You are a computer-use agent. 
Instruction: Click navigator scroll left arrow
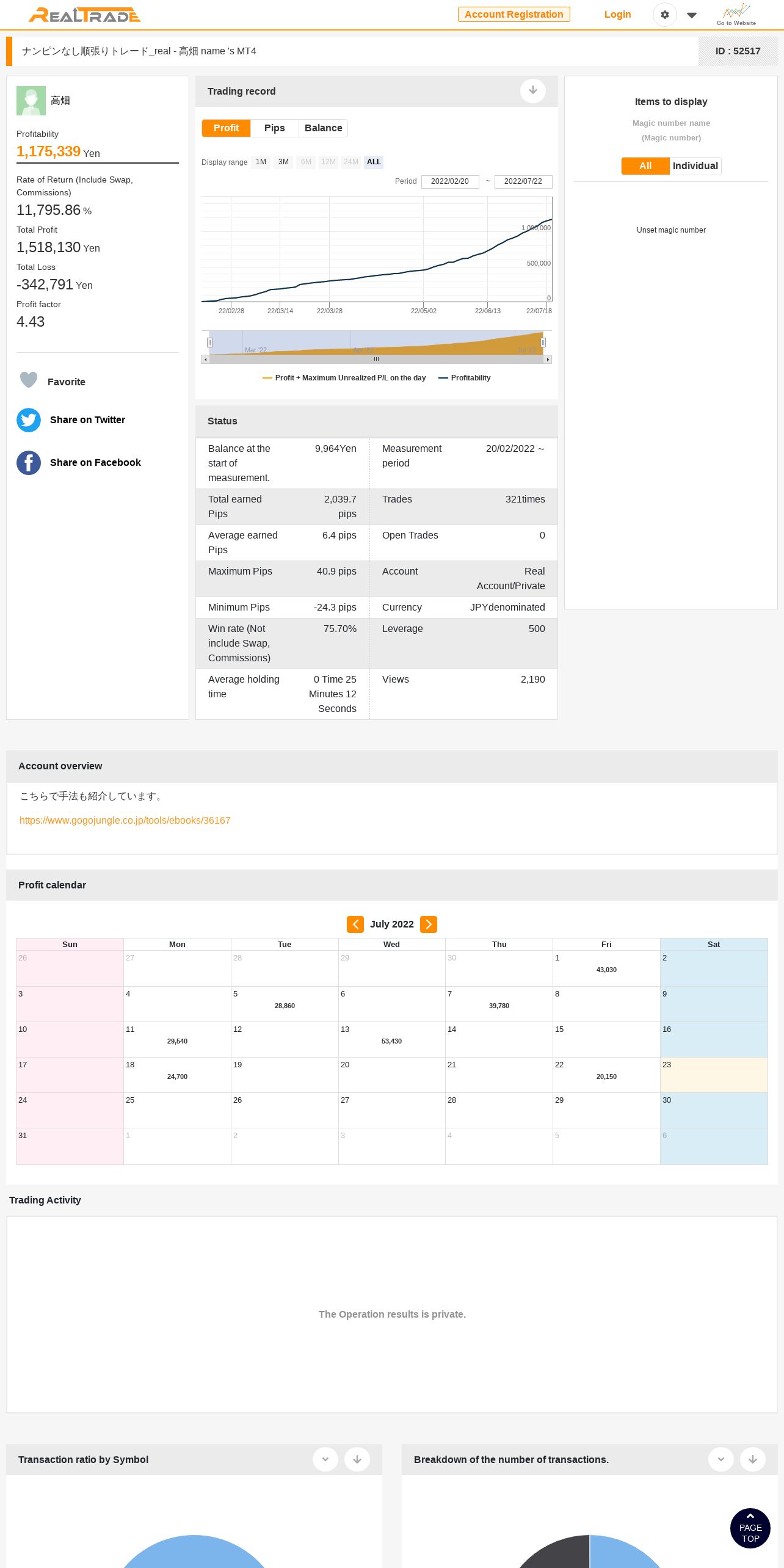(205, 360)
